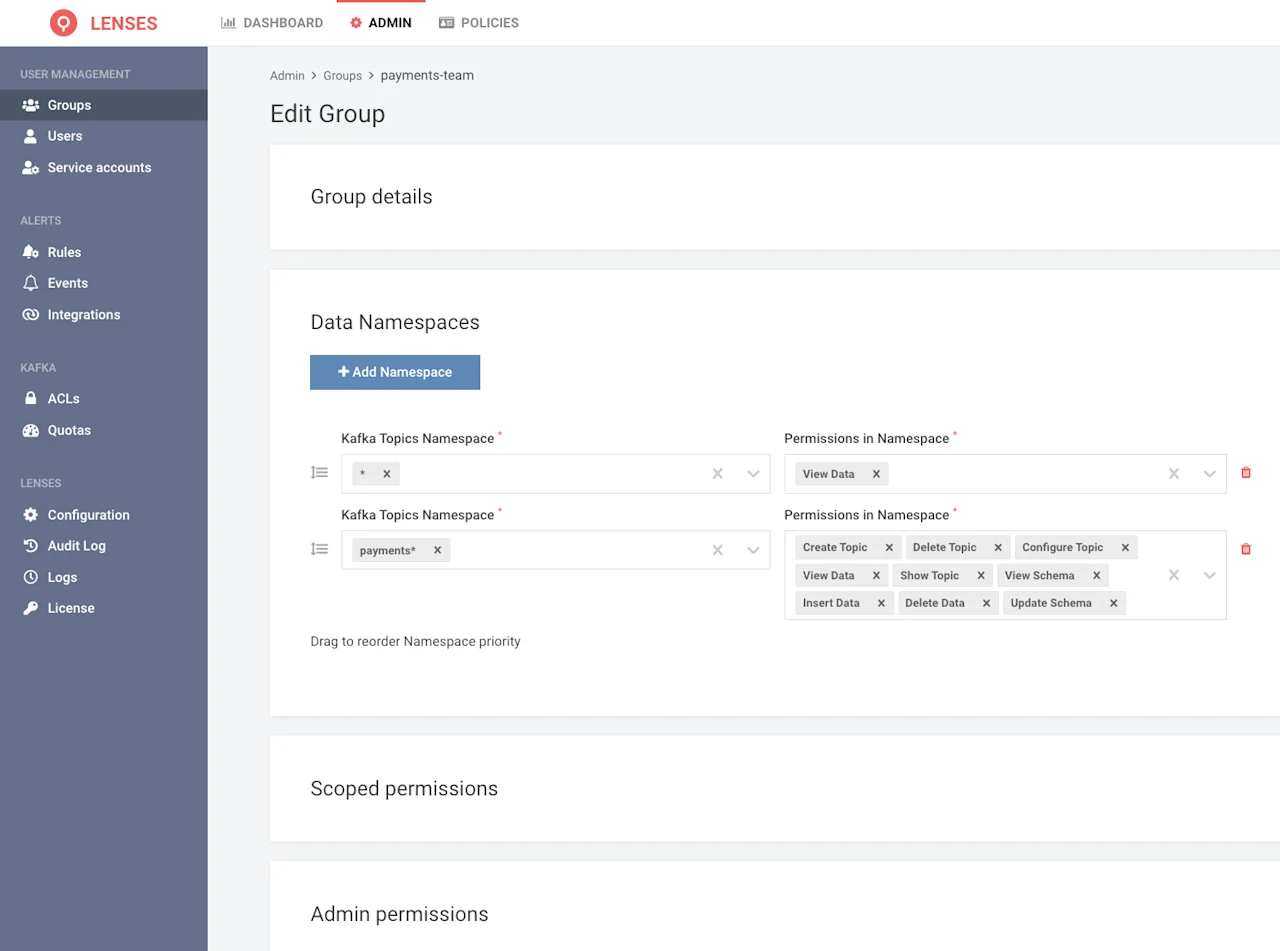Open the POLICIES tab
The width and height of the screenshot is (1280, 951).
click(x=478, y=22)
